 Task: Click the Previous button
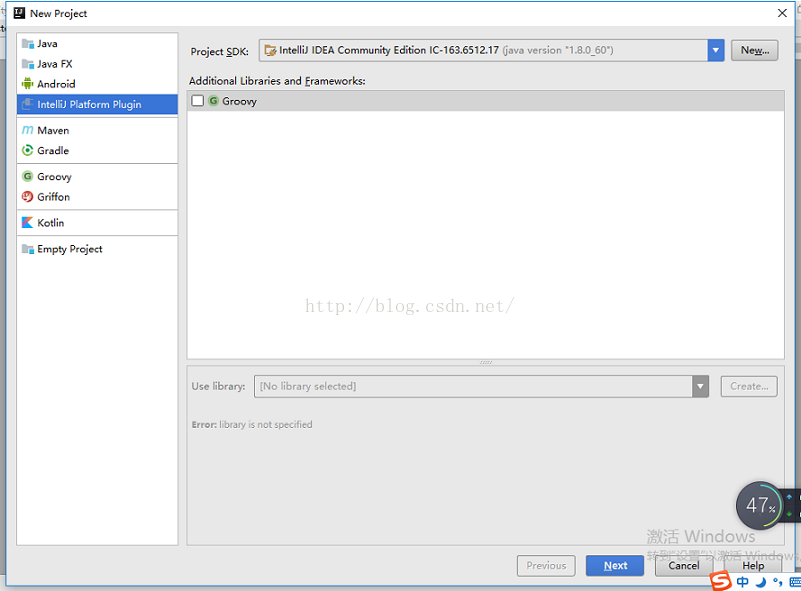click(546, 565)
